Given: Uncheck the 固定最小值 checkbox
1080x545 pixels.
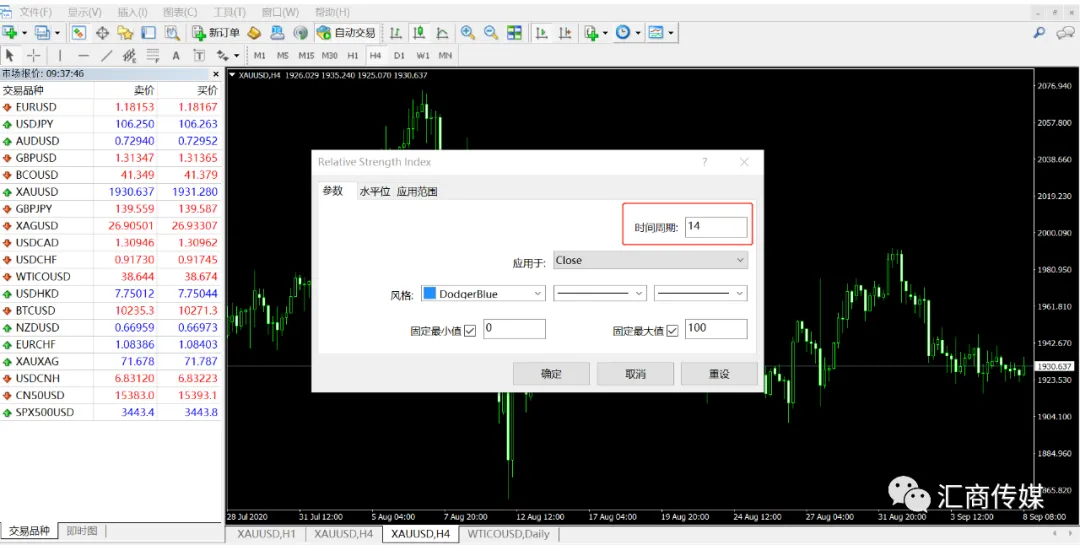Looking at the screenshot, I should (470, 331).
